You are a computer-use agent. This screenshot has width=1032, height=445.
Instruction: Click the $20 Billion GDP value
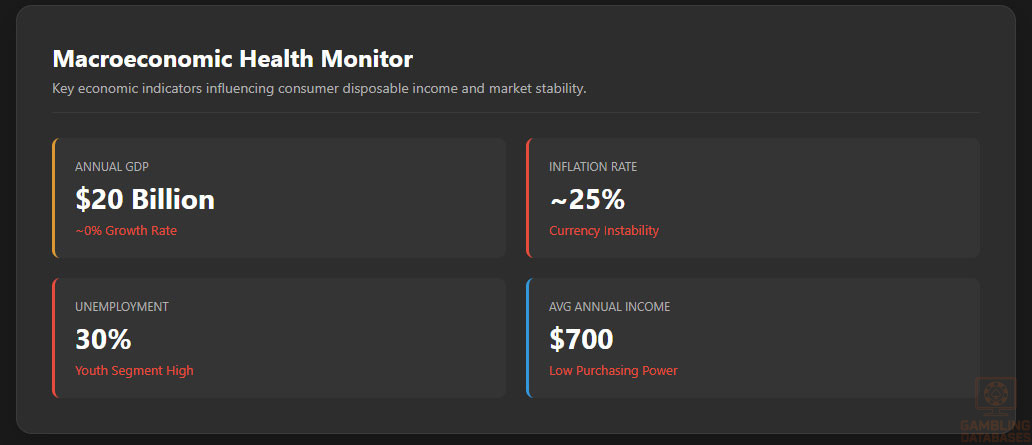(145, 199)
